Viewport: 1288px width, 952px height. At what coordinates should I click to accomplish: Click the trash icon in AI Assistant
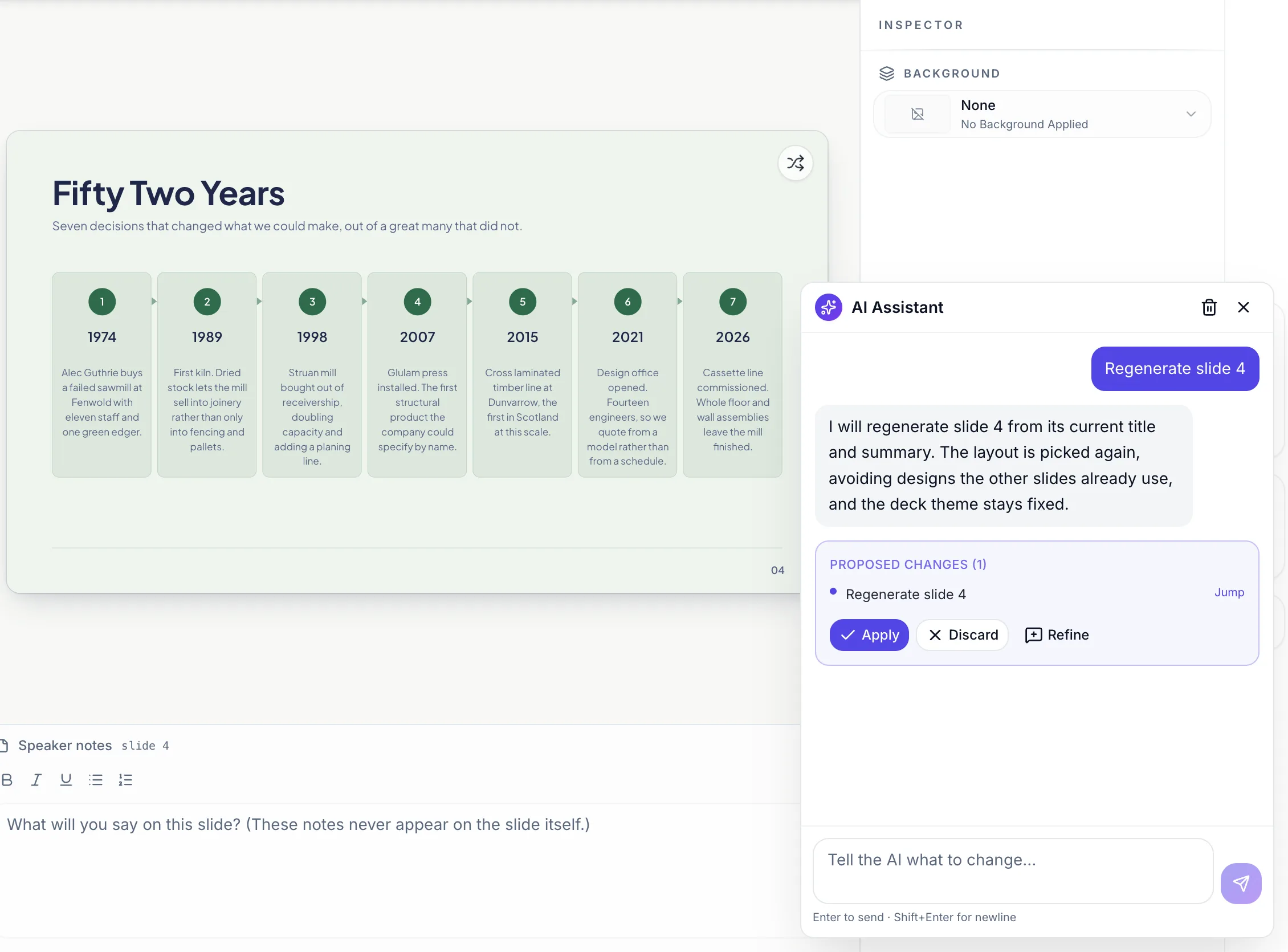pos(1209,307)
